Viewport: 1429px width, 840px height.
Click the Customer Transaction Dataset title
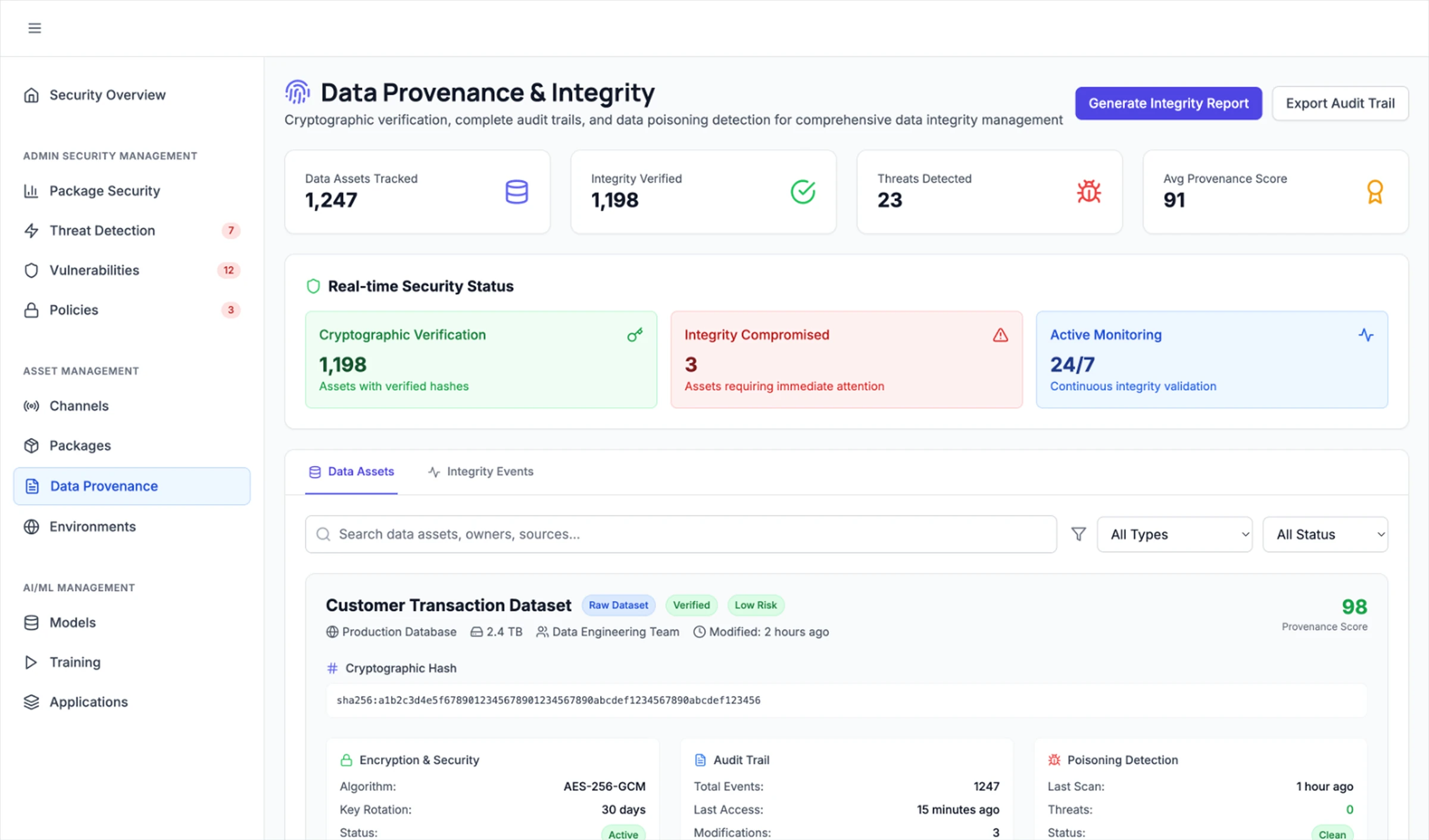pyautogui.click(x=448, y=605)
